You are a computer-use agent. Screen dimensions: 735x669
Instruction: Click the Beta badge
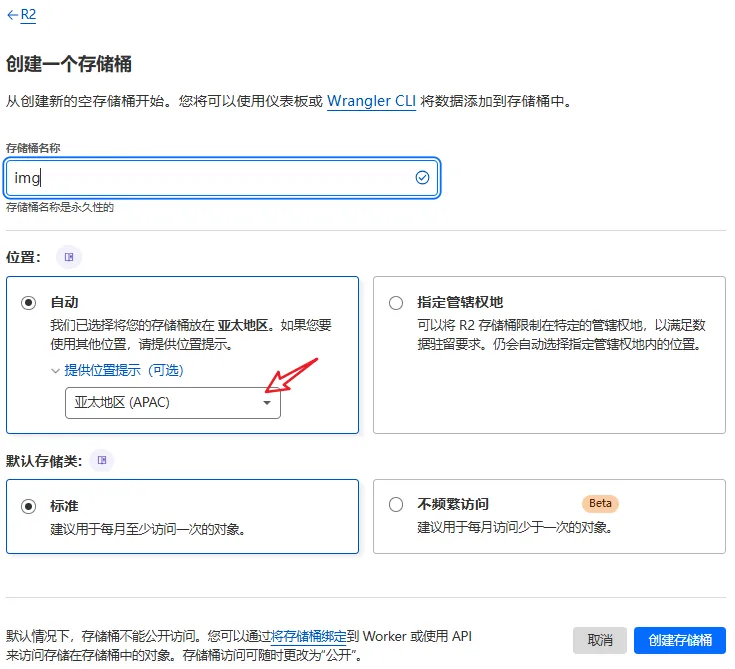click(600, 504)
